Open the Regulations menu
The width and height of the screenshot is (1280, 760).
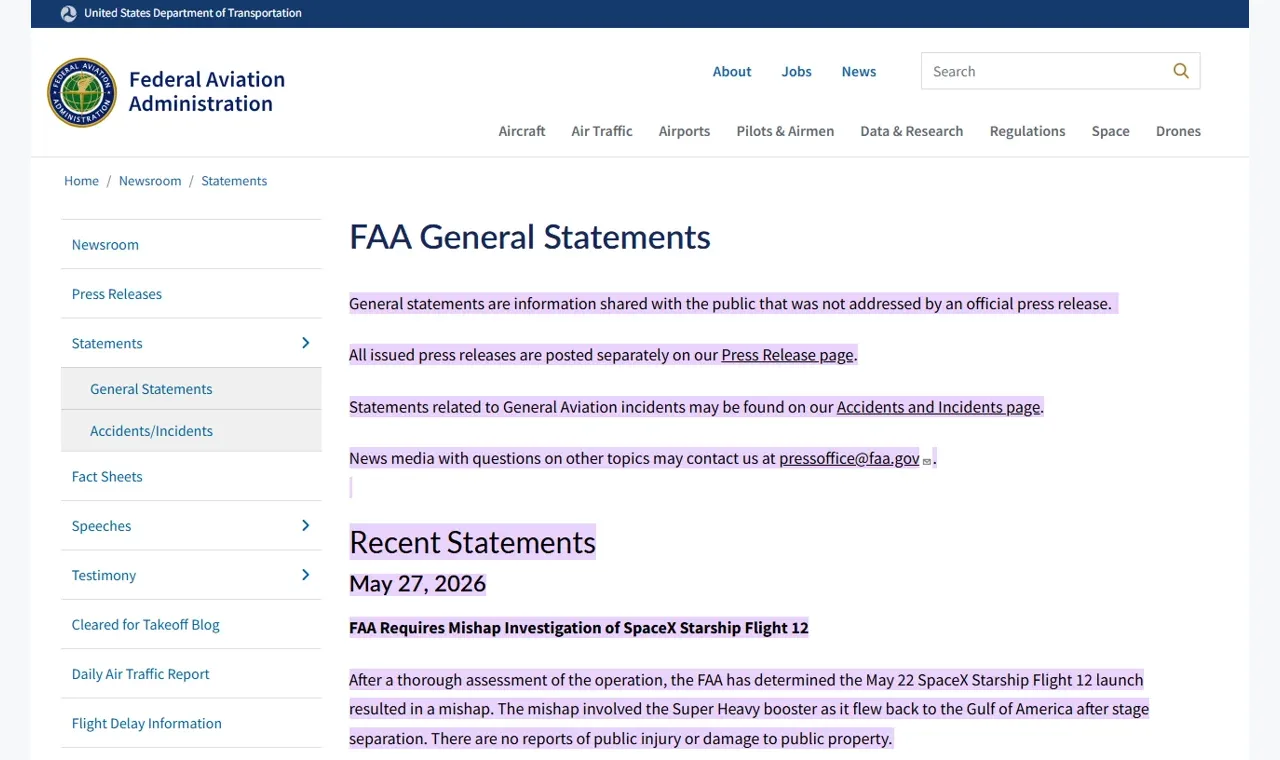click(1027, 131)
